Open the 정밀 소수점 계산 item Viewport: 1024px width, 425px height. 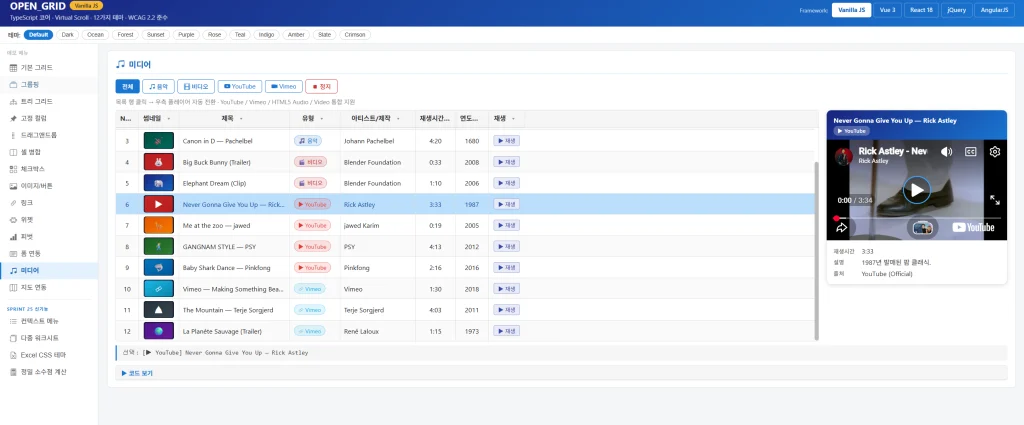49,372
